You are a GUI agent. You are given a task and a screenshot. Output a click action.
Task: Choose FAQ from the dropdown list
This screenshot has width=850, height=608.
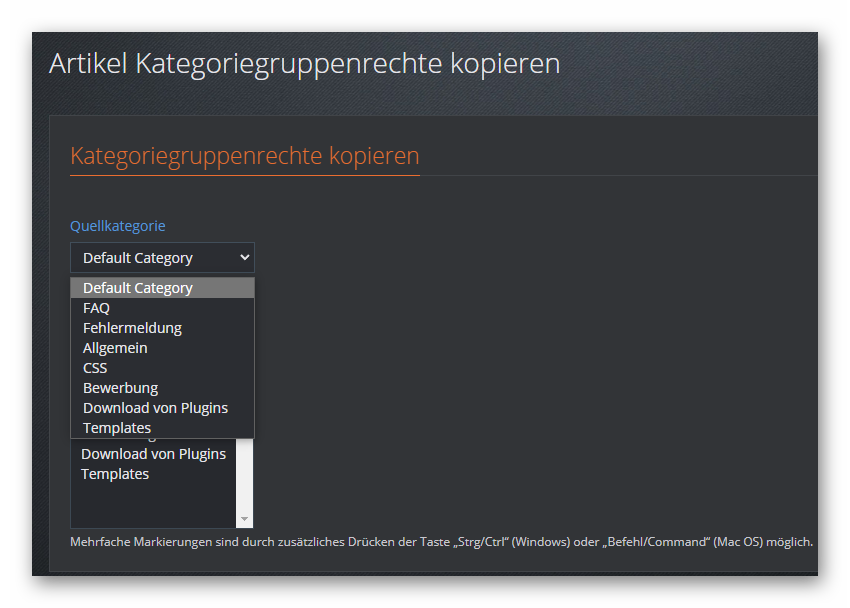pyautogui.click(x=97, y=308)
